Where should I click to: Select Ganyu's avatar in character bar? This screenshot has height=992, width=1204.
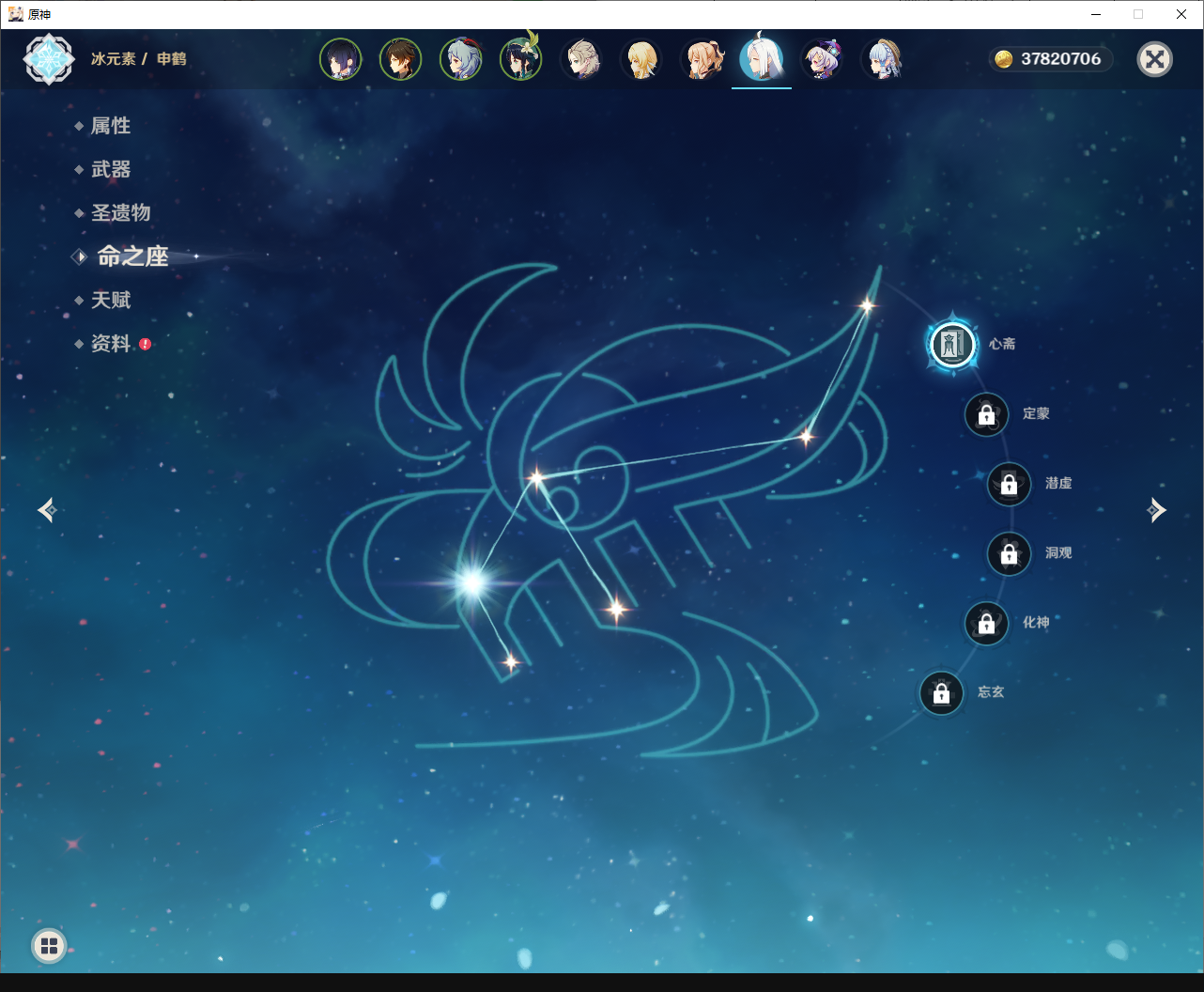click(461, 59)
